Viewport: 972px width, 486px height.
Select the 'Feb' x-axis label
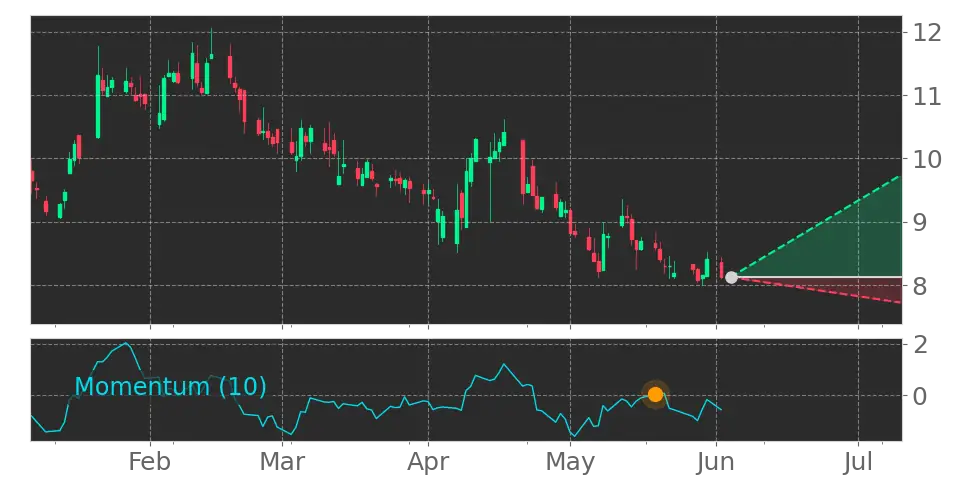click(x=150, y=462)
